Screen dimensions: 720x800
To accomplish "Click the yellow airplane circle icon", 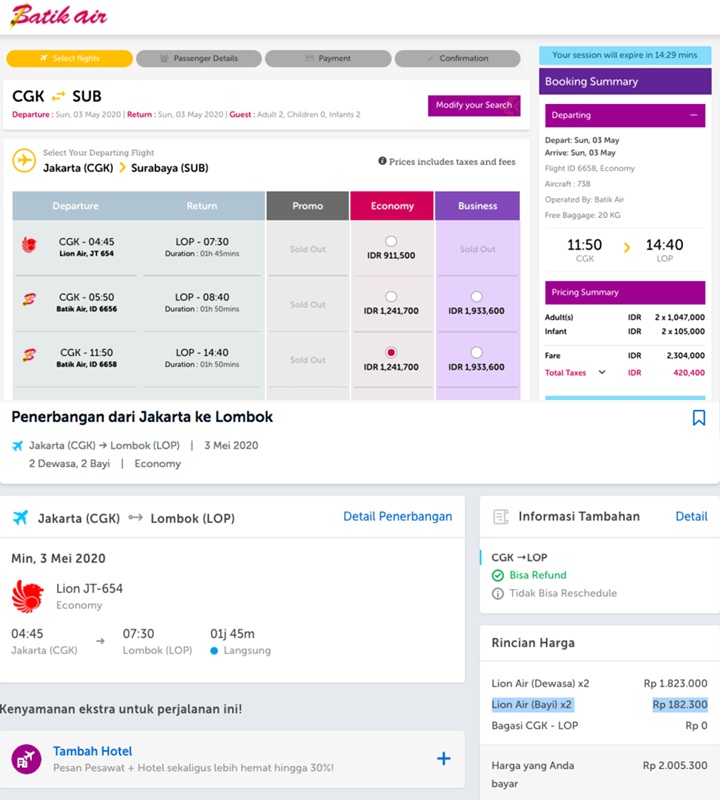I will click(x=24, y=161).
